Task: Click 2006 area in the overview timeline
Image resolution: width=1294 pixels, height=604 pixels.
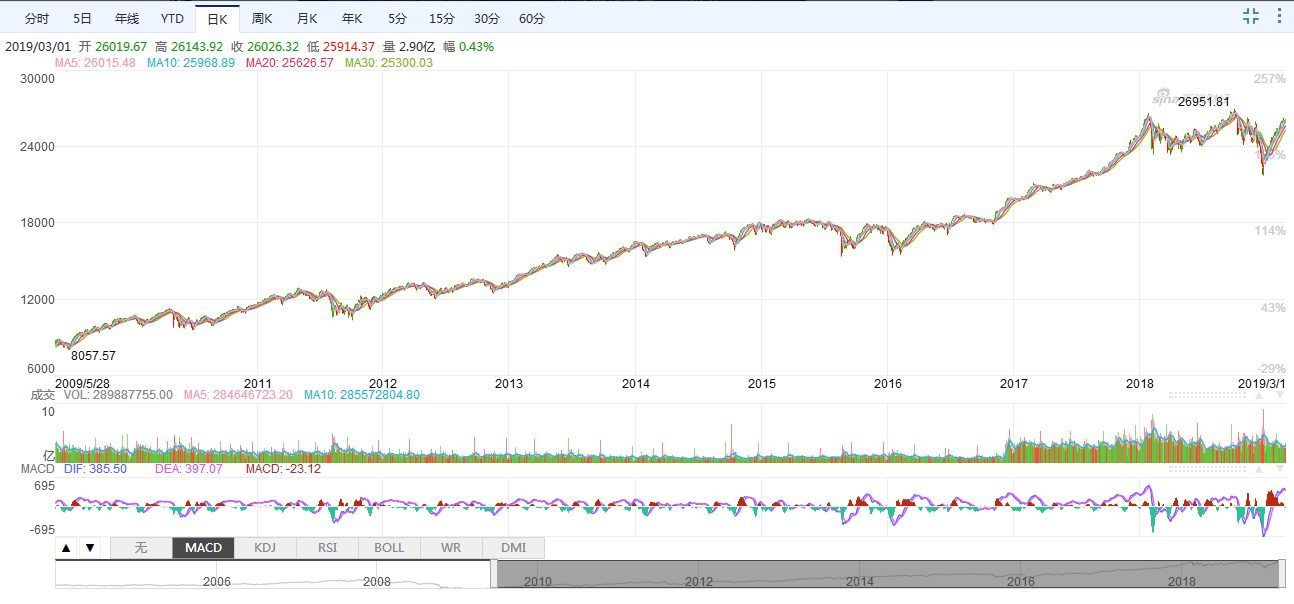Action: point(217,581)
